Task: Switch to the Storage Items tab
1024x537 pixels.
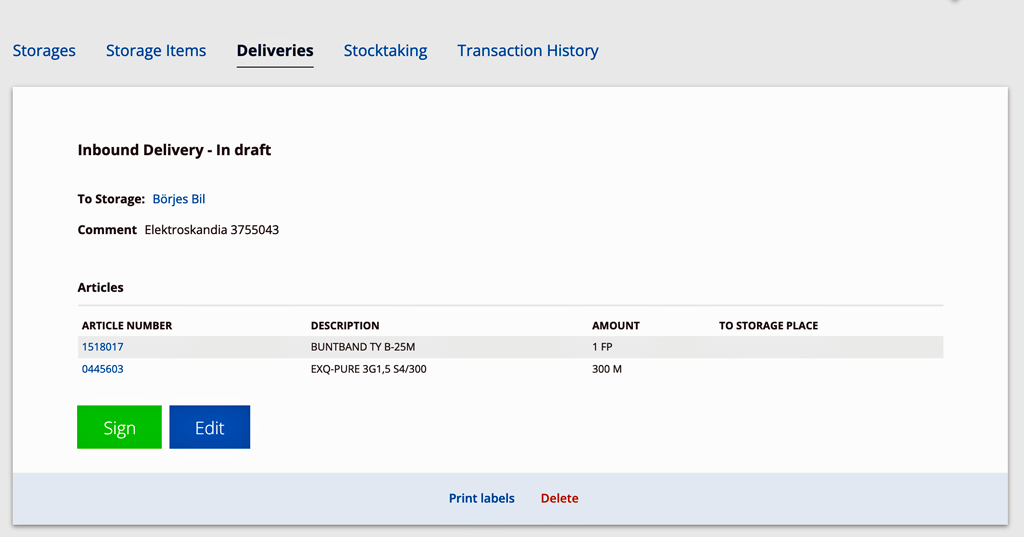Action: coord(155,50)
